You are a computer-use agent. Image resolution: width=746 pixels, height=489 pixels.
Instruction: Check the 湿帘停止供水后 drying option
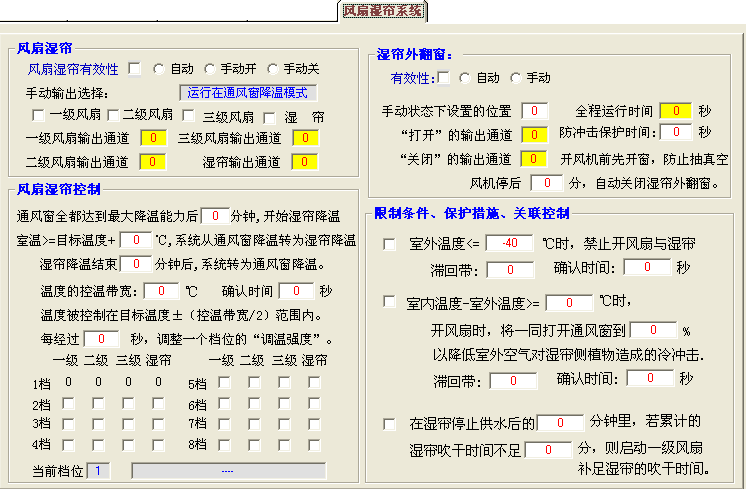click(x=389, y=424)
